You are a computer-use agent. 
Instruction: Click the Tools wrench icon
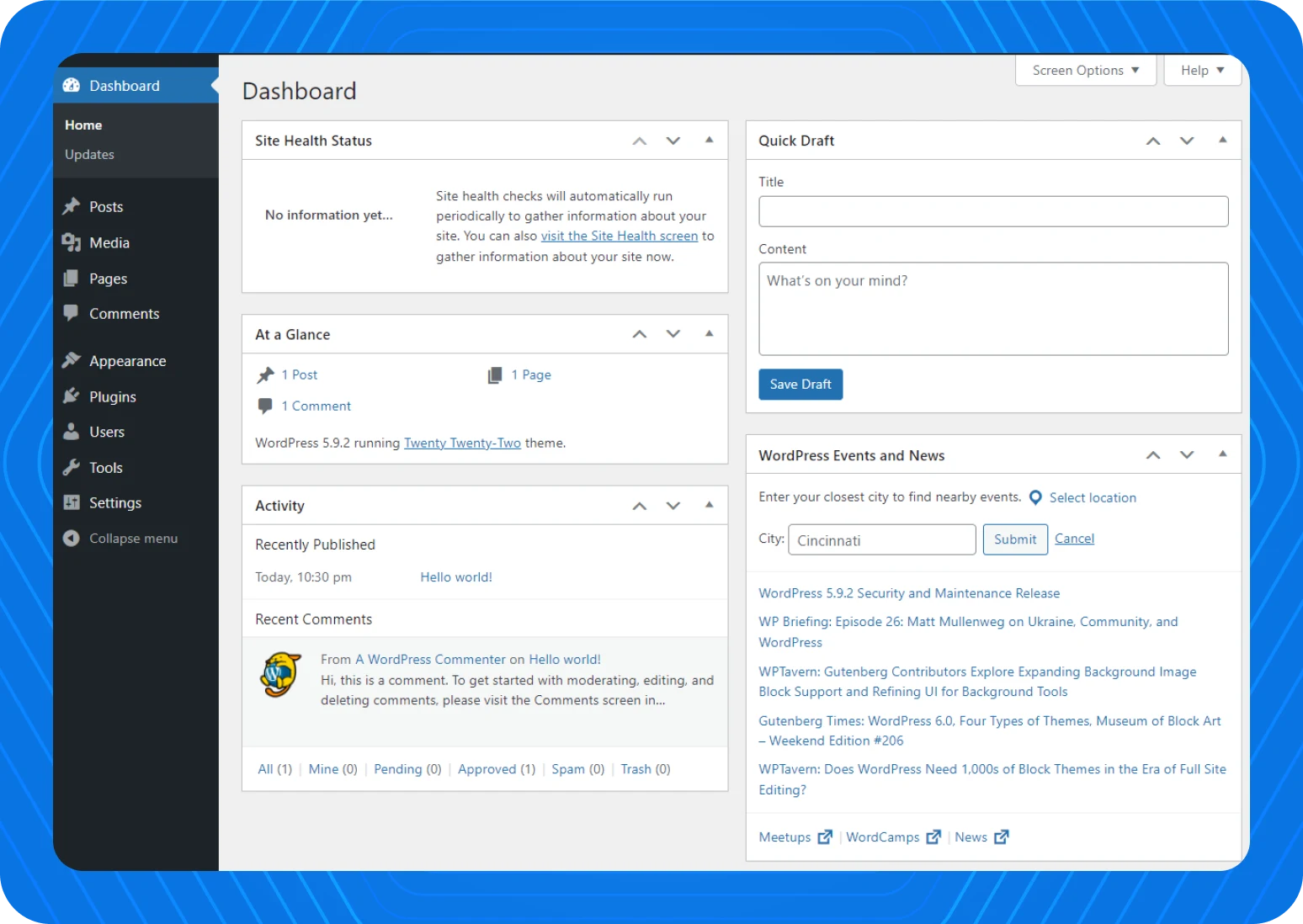pyautogui.click(x=71, y=467)
